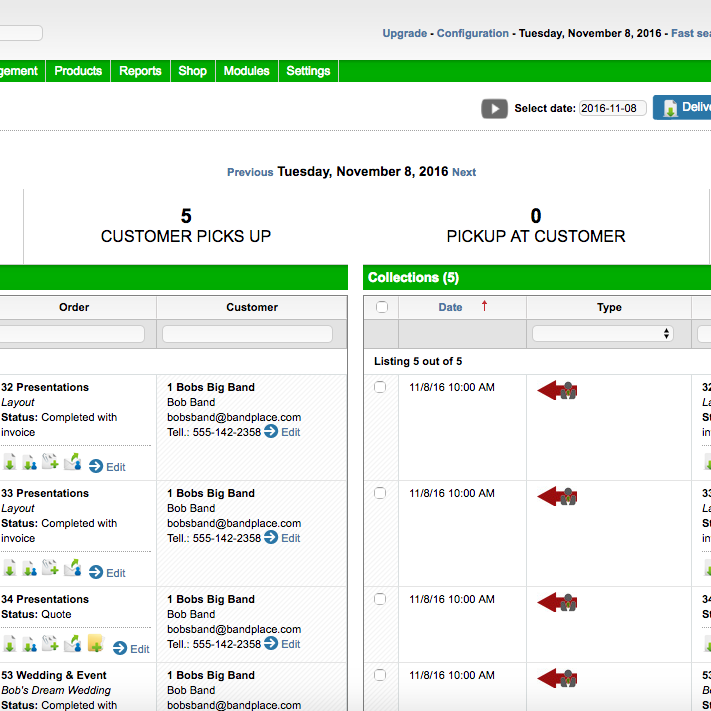Open the Configuration link at top
The width and height of the screenshot is (711, 711).
click(473, 33)
